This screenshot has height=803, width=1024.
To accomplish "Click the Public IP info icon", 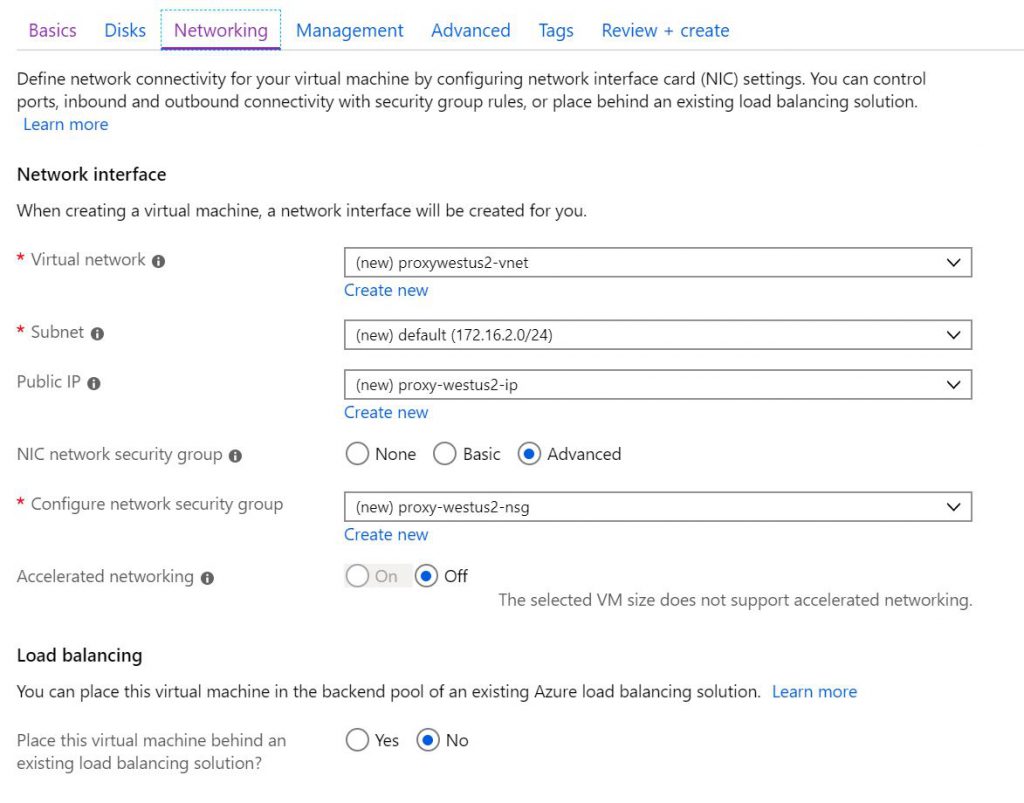I will coord(94,383).
